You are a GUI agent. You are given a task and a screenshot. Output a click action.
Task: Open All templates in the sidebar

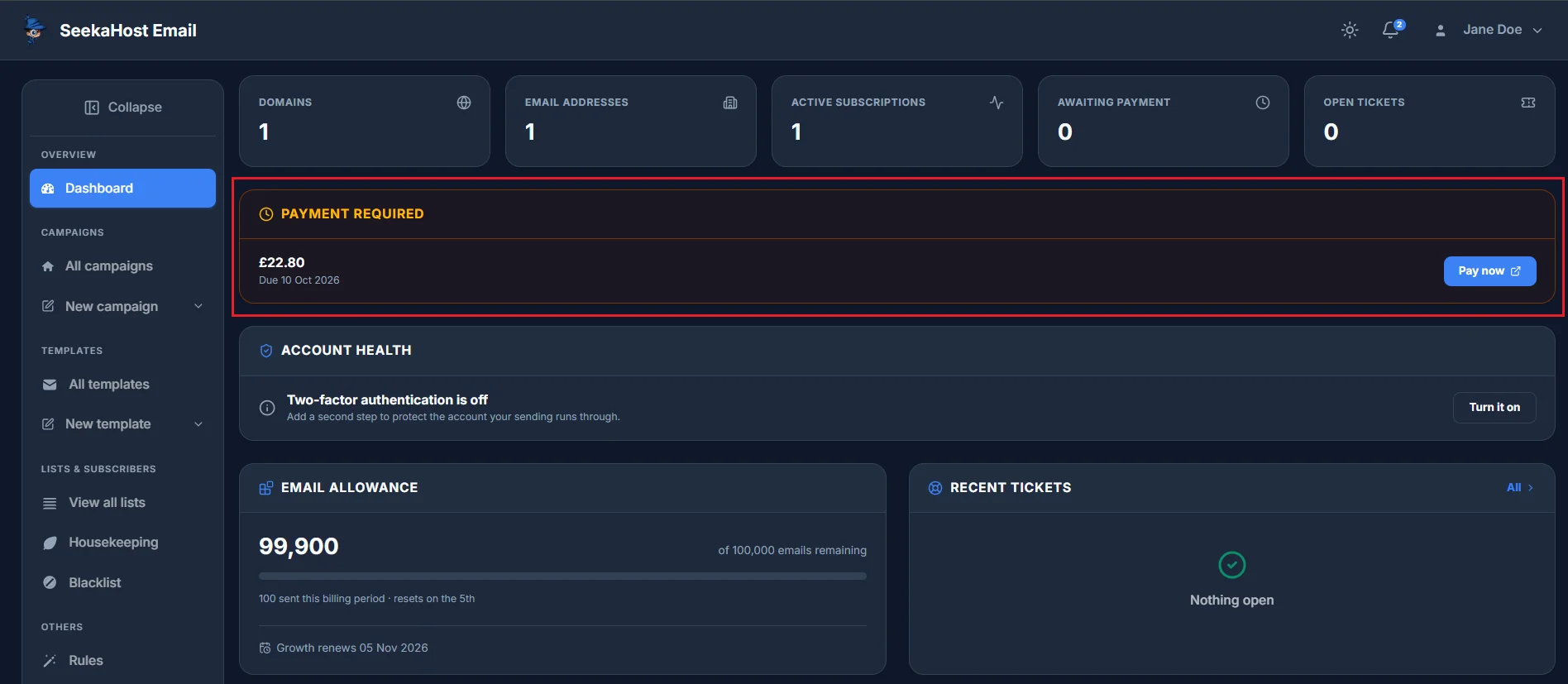point(122,385)
